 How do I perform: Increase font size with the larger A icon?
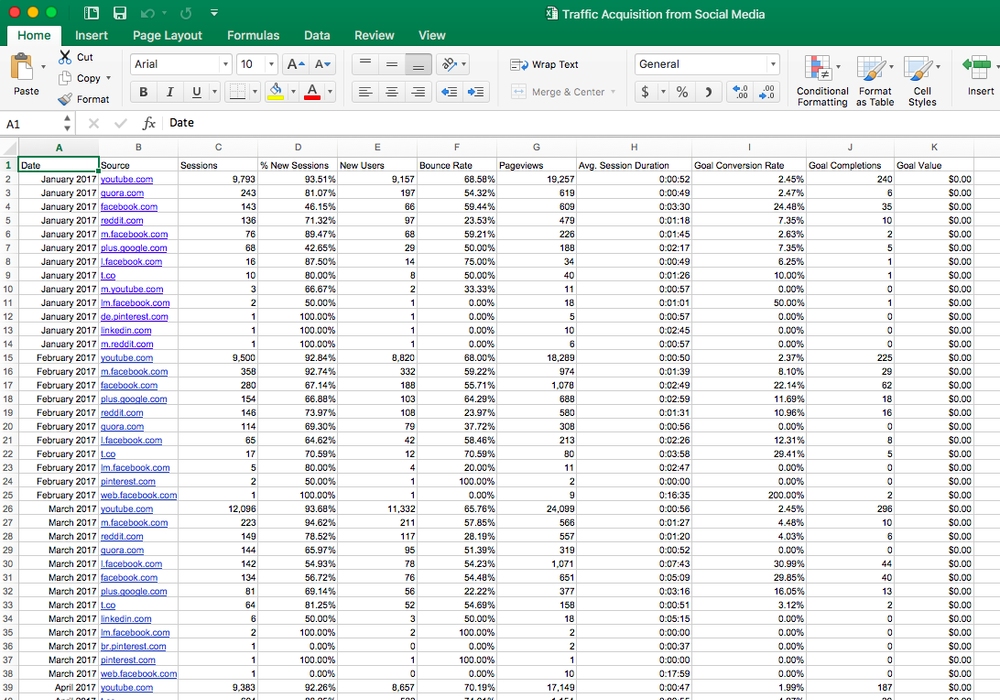pos(295,64)
